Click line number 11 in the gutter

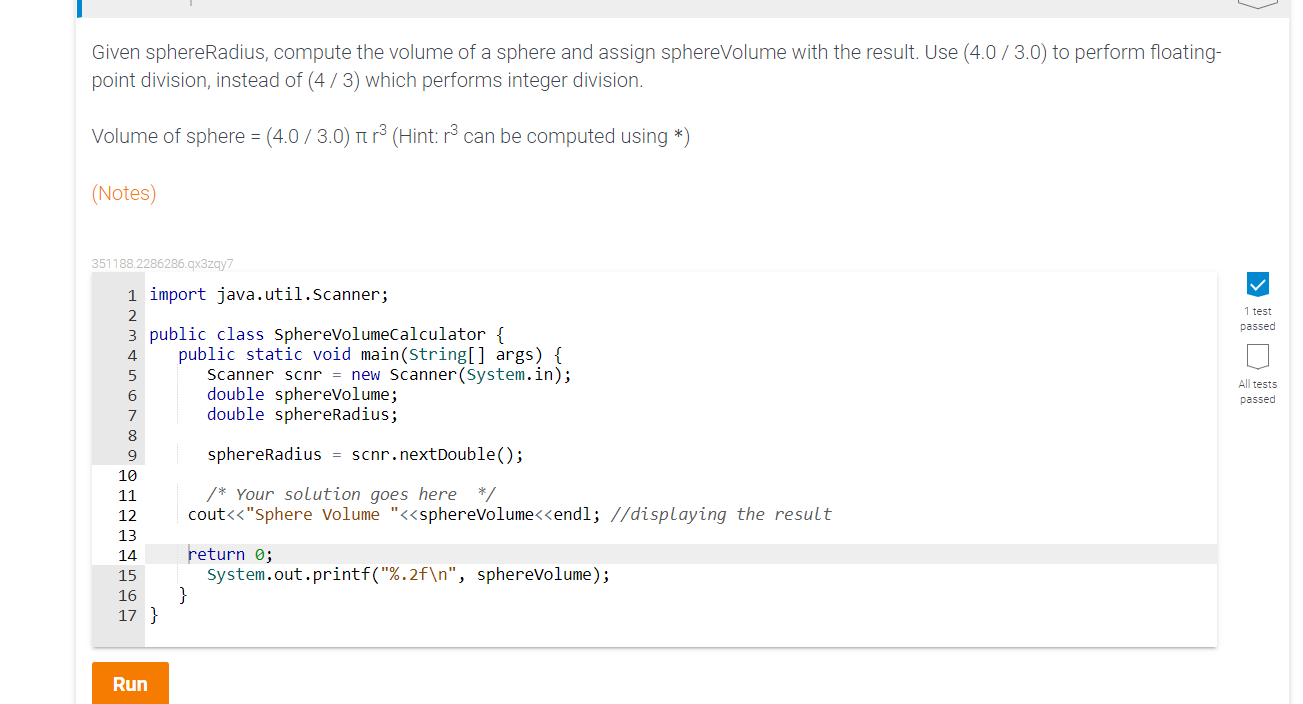coord(127,494)
